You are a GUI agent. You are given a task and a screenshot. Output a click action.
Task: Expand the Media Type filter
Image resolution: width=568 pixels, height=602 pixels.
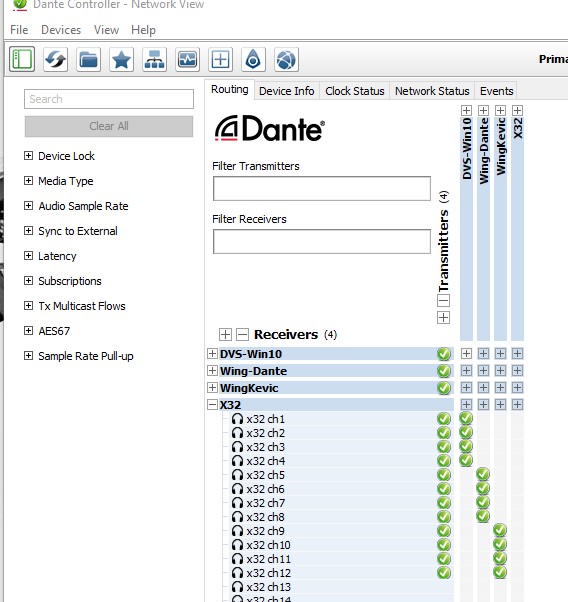click(28, 180)
